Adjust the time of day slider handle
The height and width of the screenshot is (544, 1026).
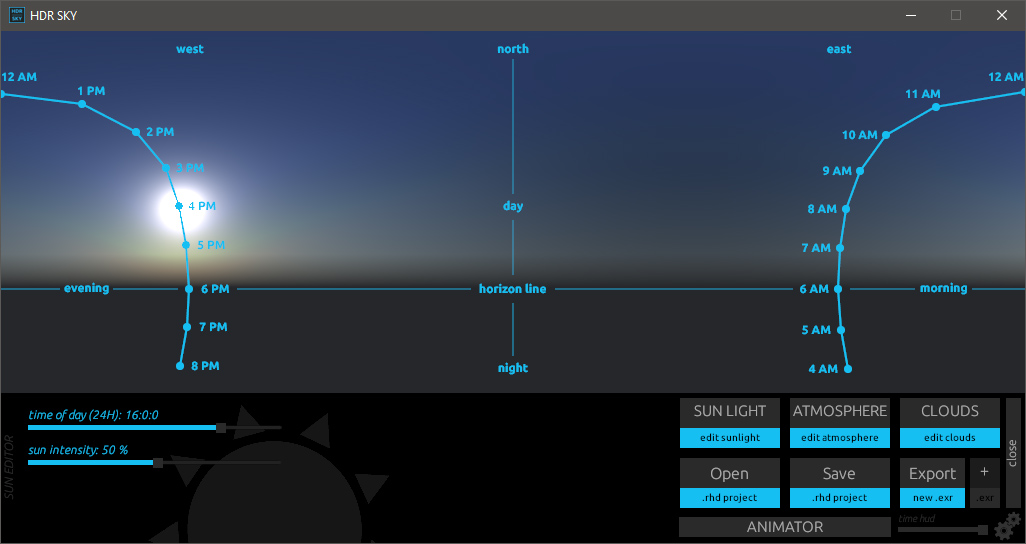221,428
